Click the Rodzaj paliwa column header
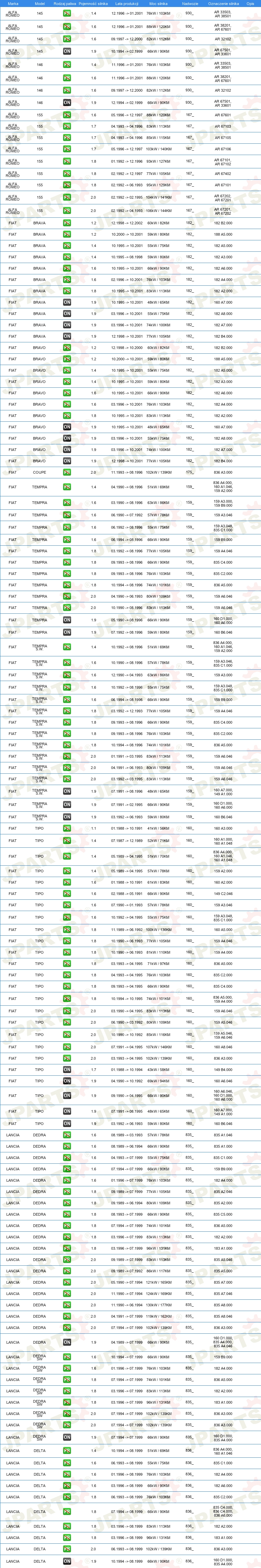The height and width of the screenshot is (1568, 261). coord(65,4)
